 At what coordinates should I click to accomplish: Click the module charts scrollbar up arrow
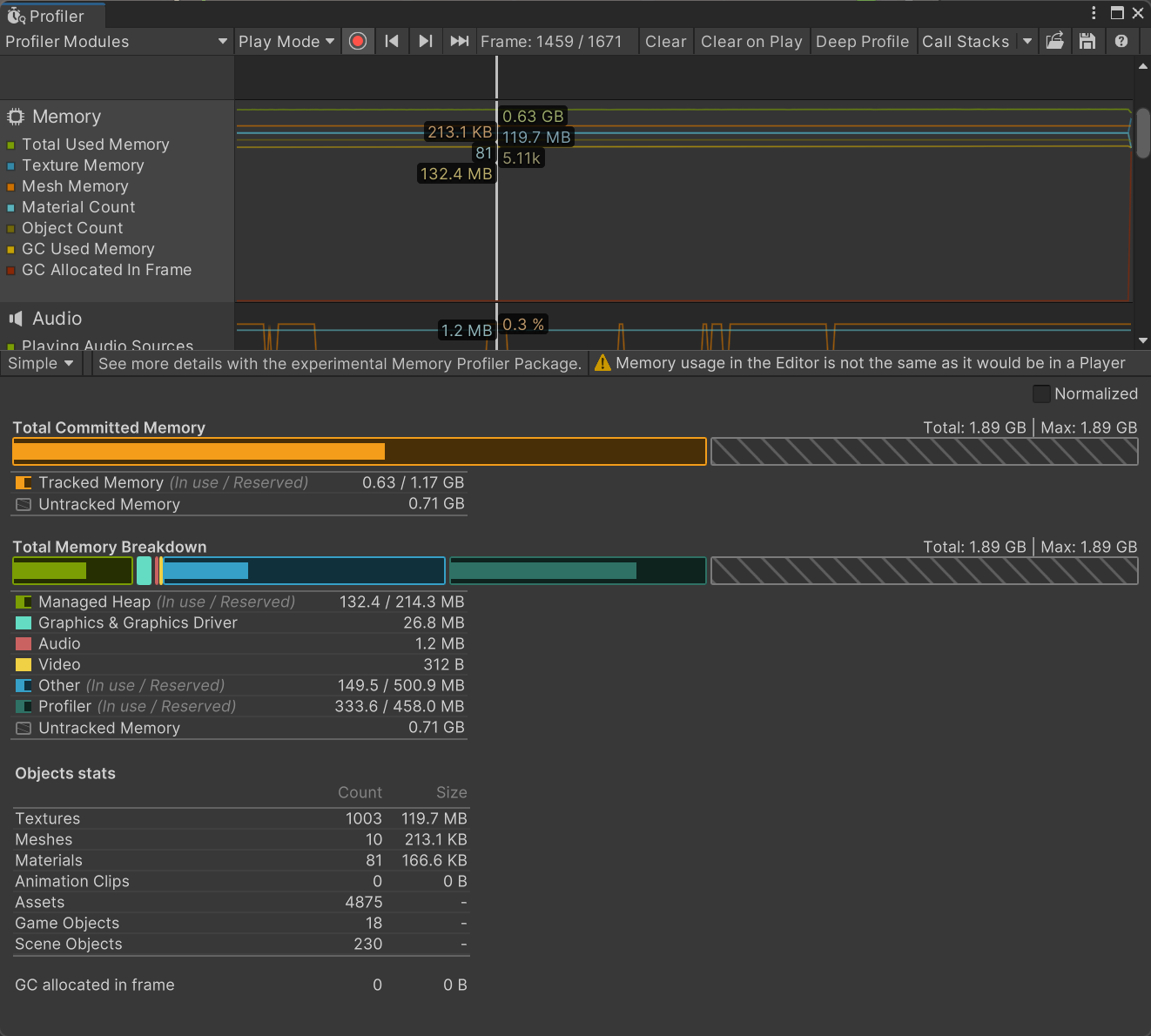point(1142,65)
